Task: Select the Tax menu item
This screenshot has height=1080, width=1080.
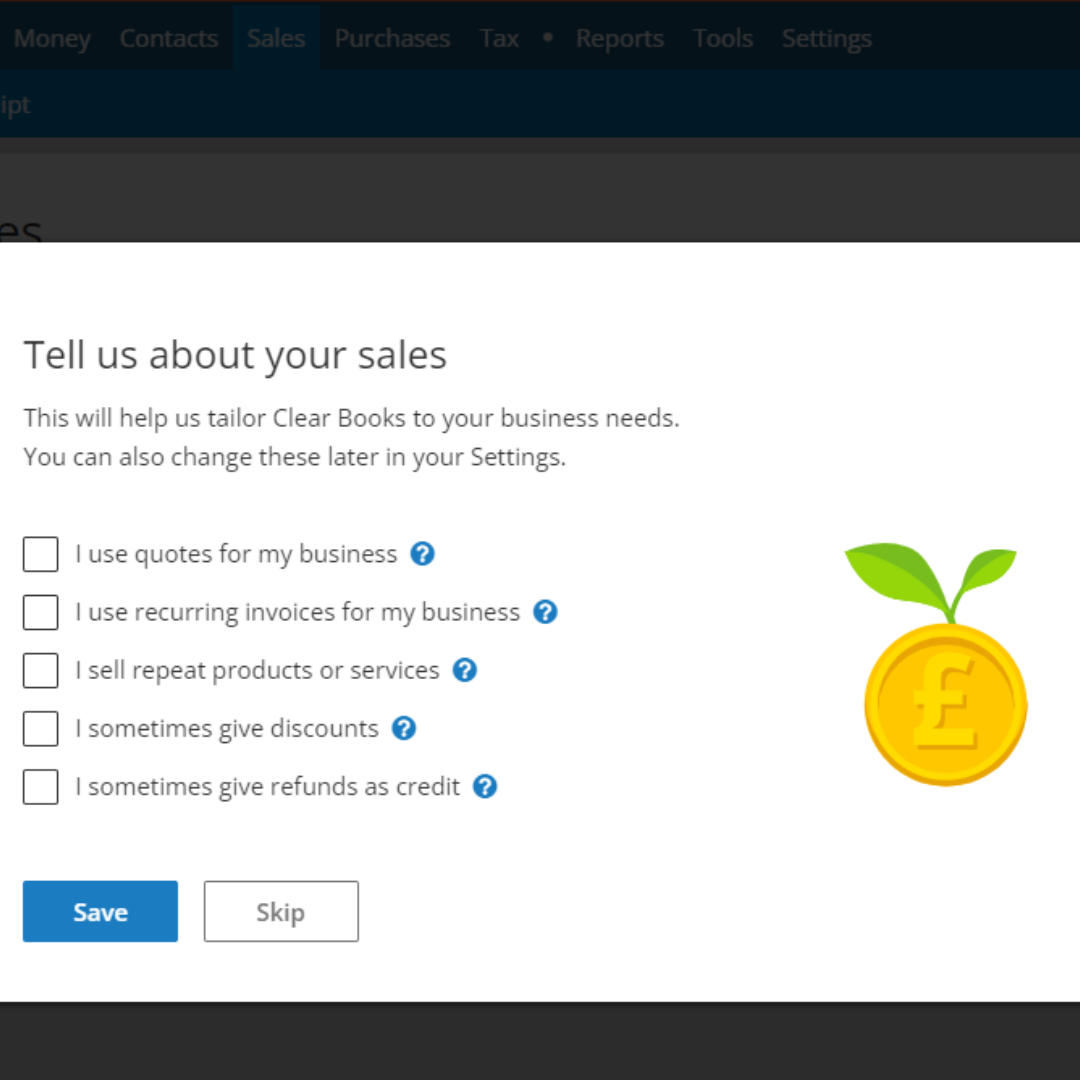Action: point(499,39)
